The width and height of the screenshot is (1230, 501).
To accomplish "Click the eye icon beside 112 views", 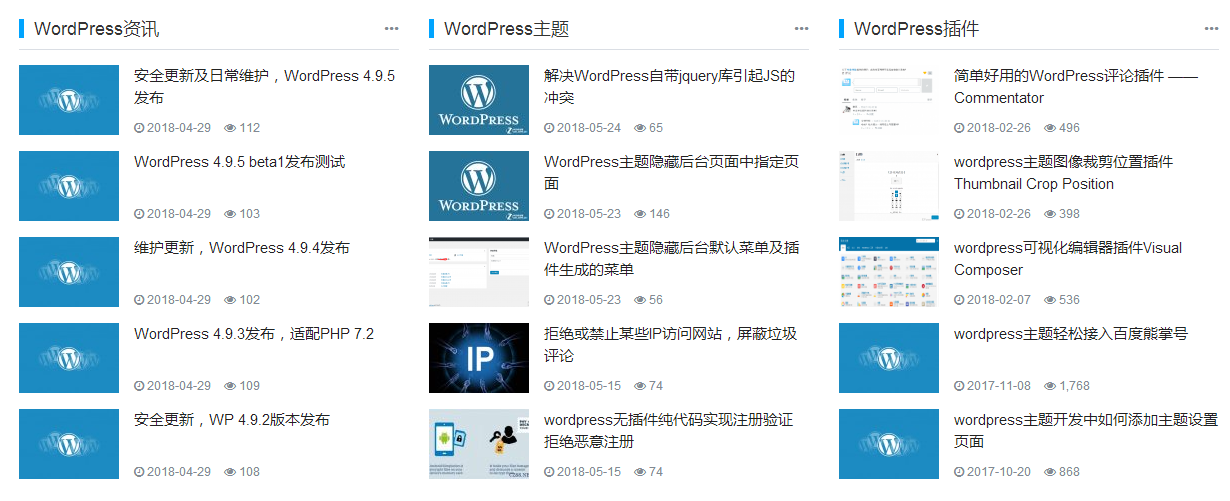I will [x=230, y=128].
